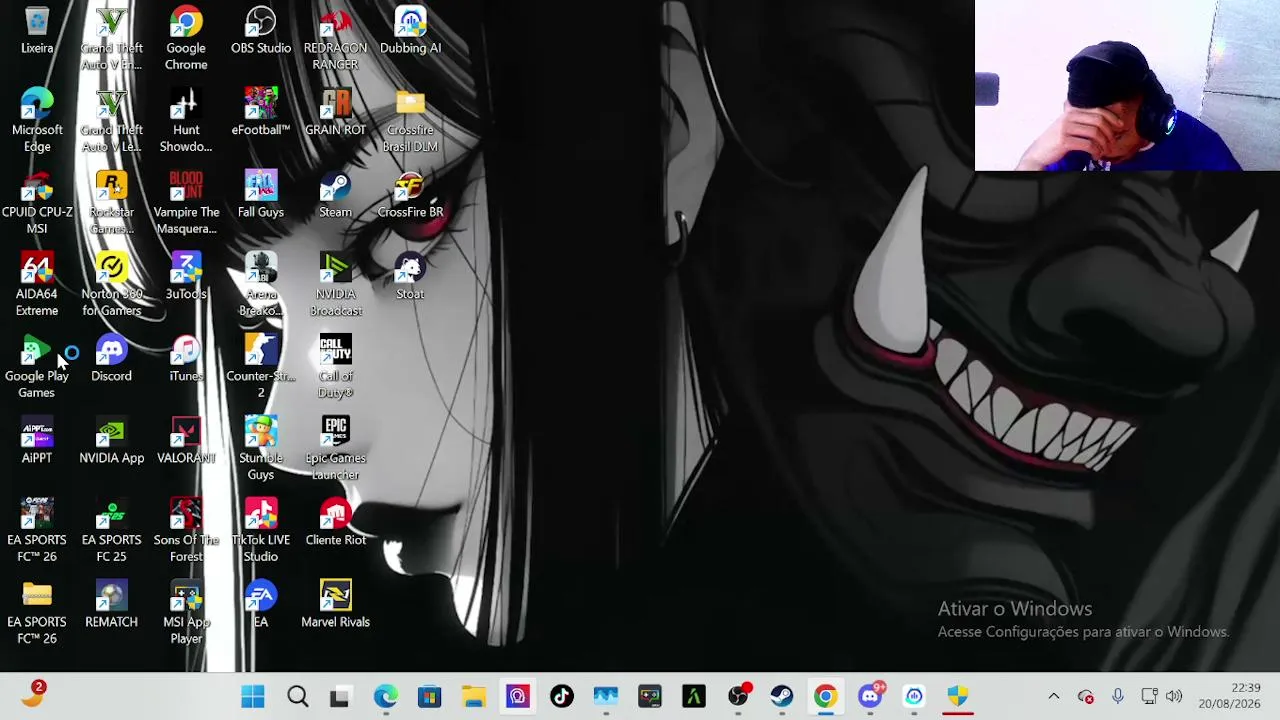
Task: Open the Windows Start menu
Action: point(253,697)
